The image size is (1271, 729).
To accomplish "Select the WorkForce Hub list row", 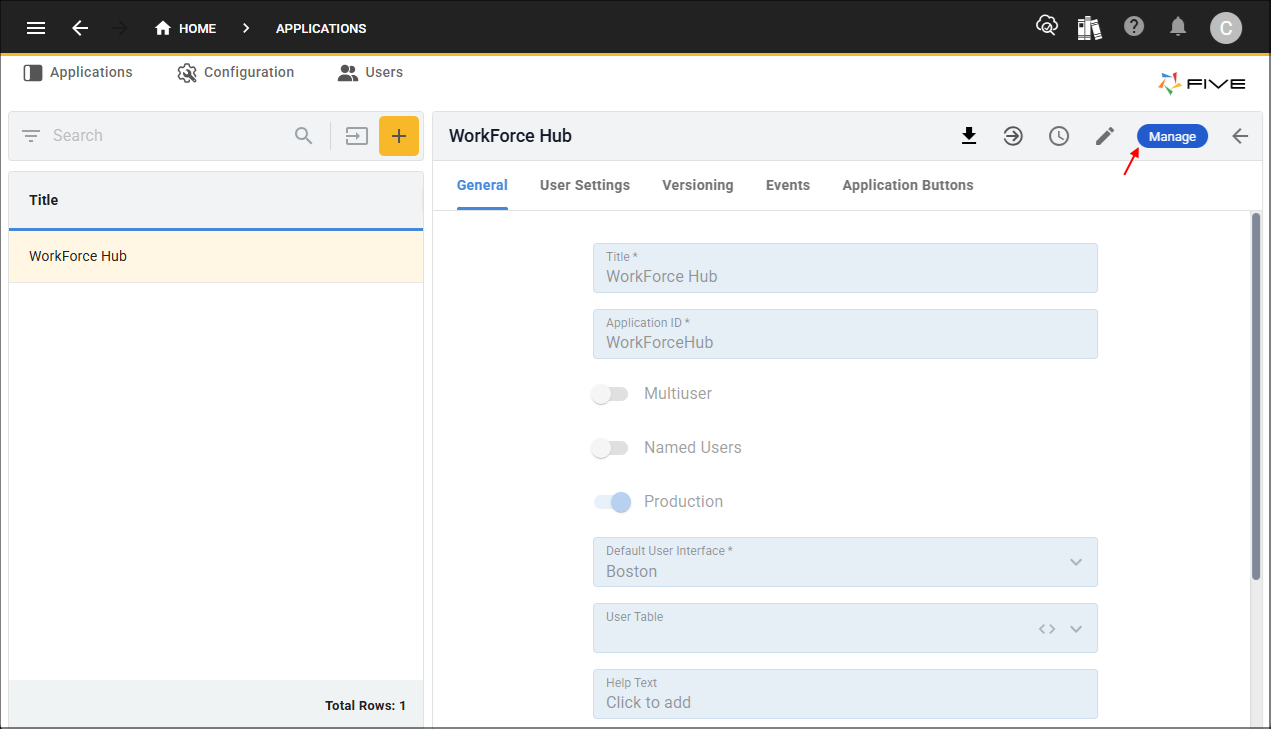I will pyautogui.click(x=216, y=256).
